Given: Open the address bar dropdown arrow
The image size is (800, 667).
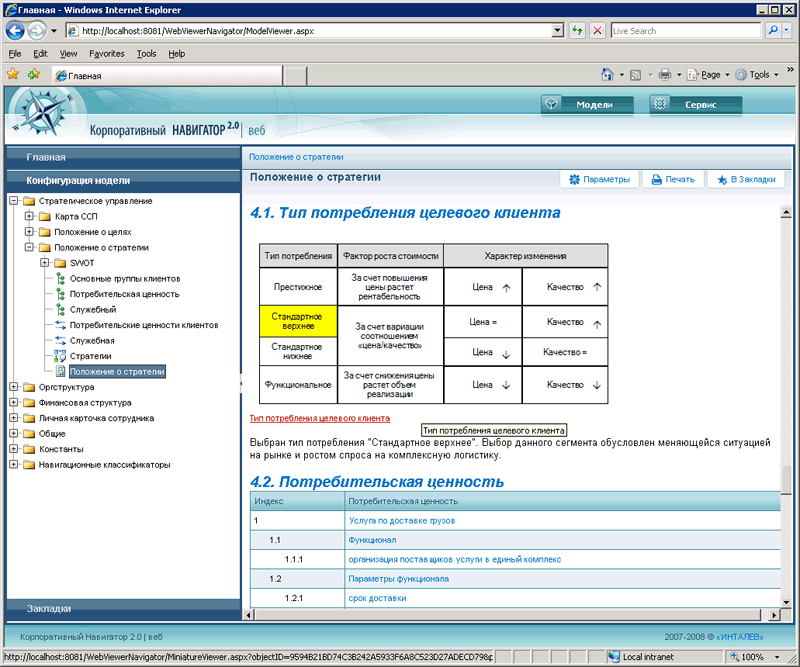Looking at the screenshot, I should 558,31.
